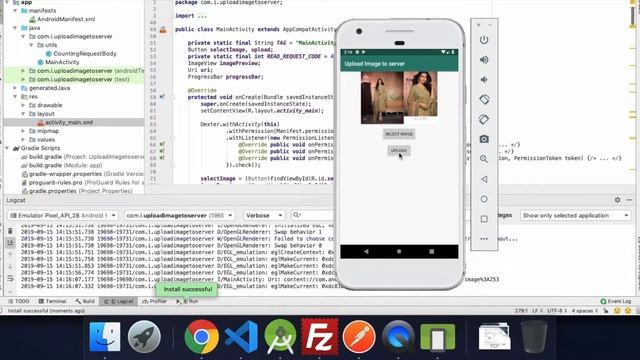Collapse the manifests folder
Image resolution: width=640 pixels, height=360 pixels.
click(16, 11)
